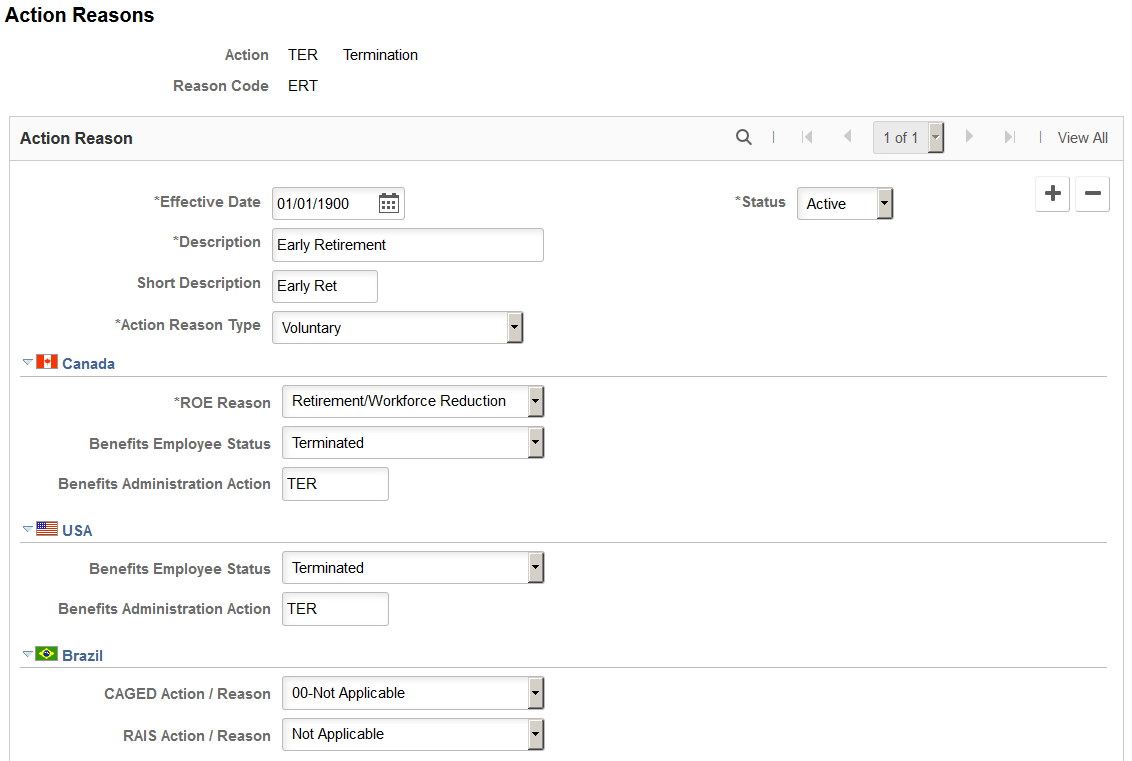Click the View All link
The image size is (1132, 761).
click(1082, 138)
